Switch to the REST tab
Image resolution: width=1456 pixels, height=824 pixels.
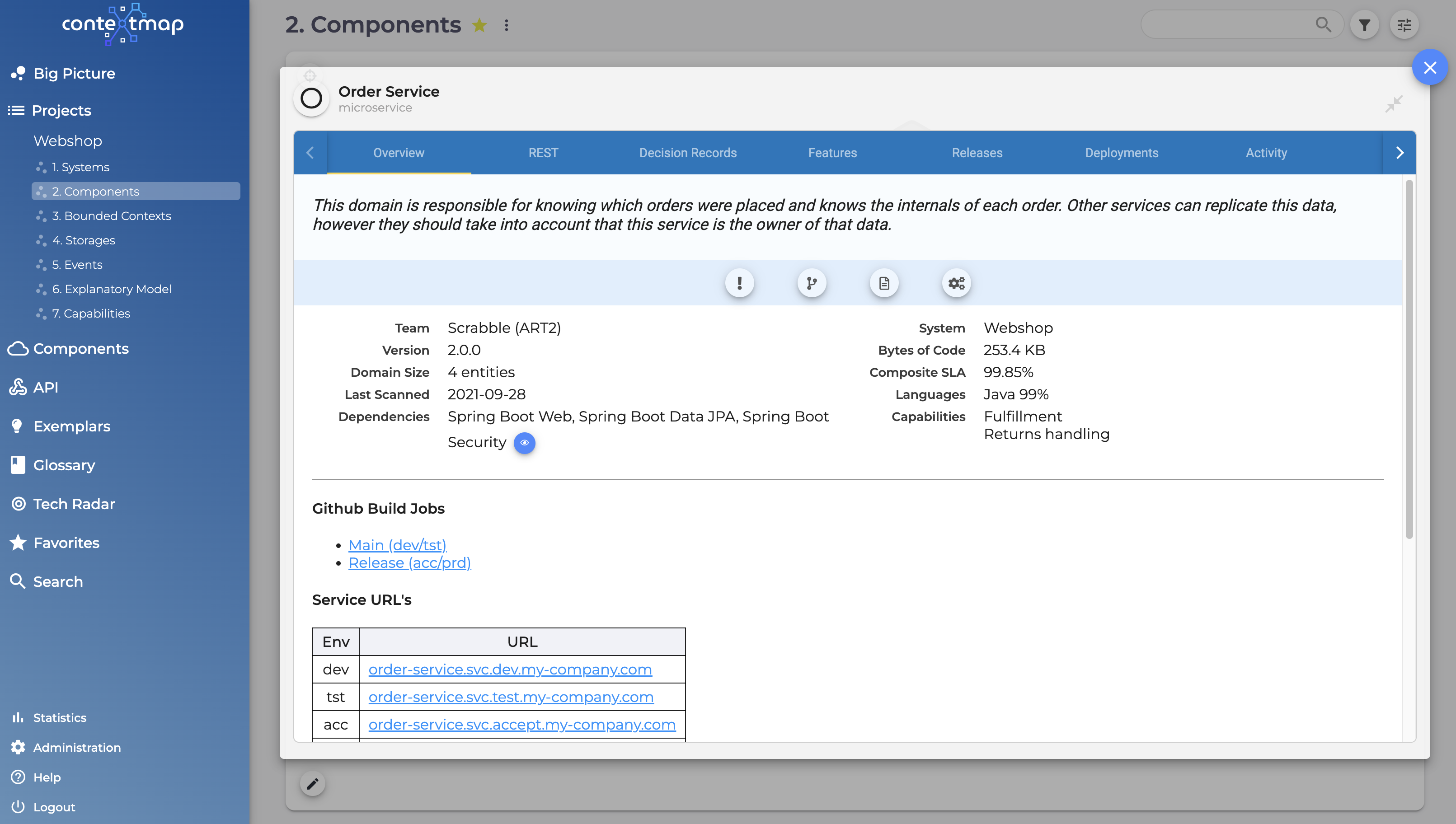544,153
